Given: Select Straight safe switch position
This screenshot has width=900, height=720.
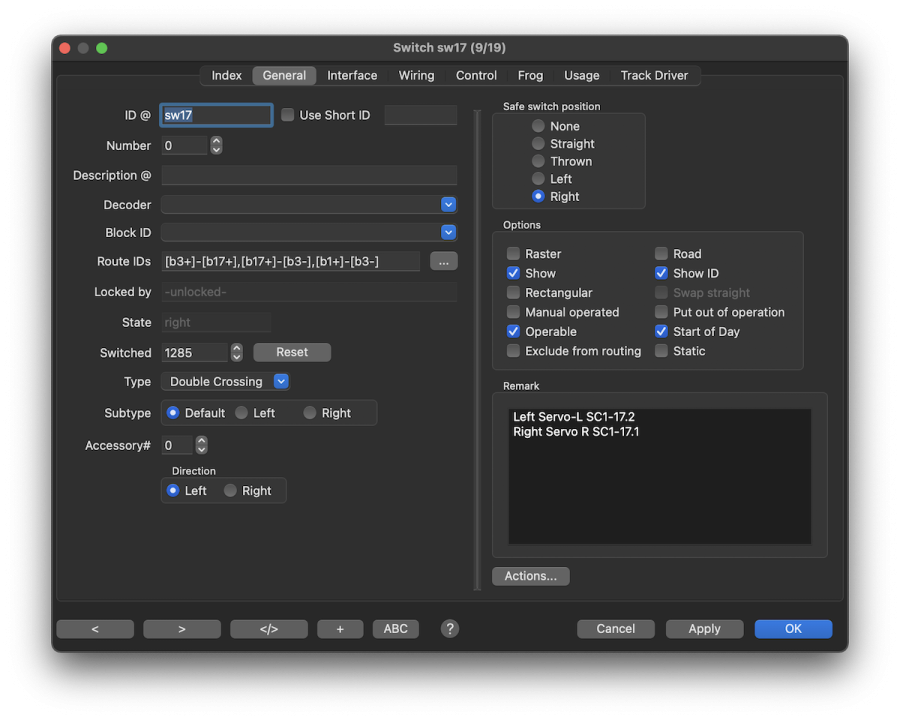Looking at the screenshot, I should click(539, 144).
